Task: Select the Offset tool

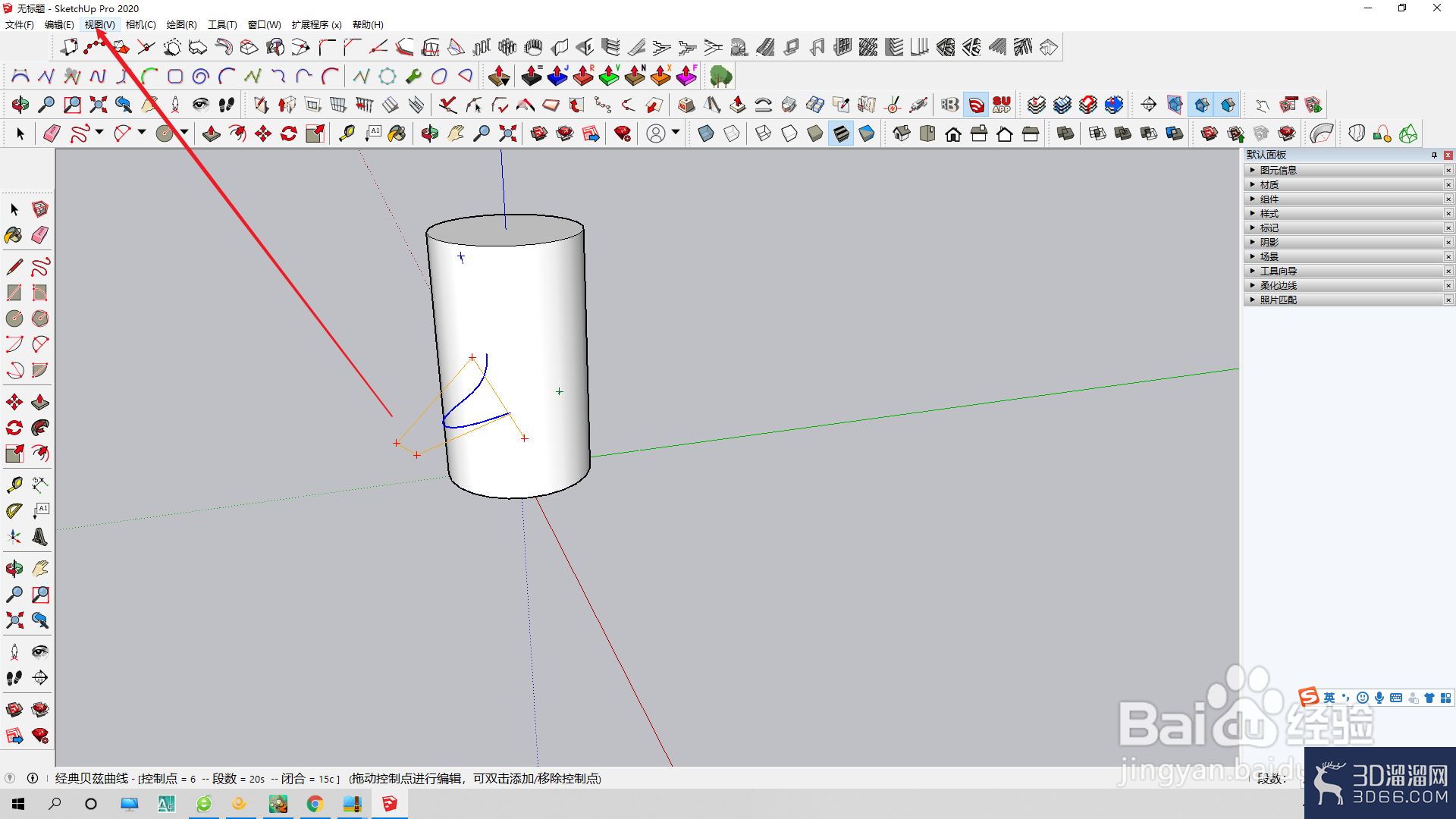Action: tap(40, 453)
